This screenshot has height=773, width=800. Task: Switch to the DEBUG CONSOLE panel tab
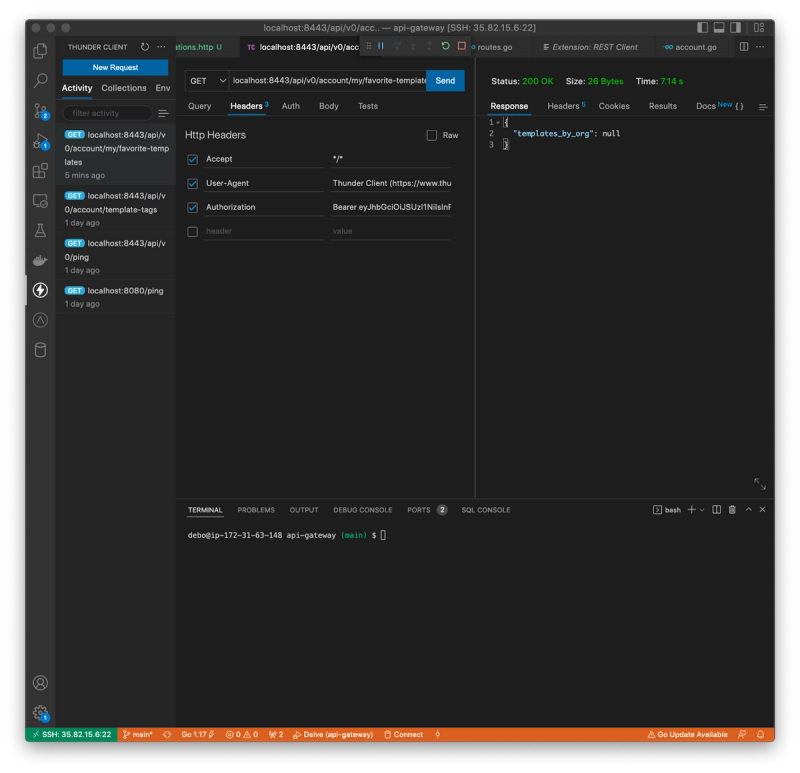(363, 510)
